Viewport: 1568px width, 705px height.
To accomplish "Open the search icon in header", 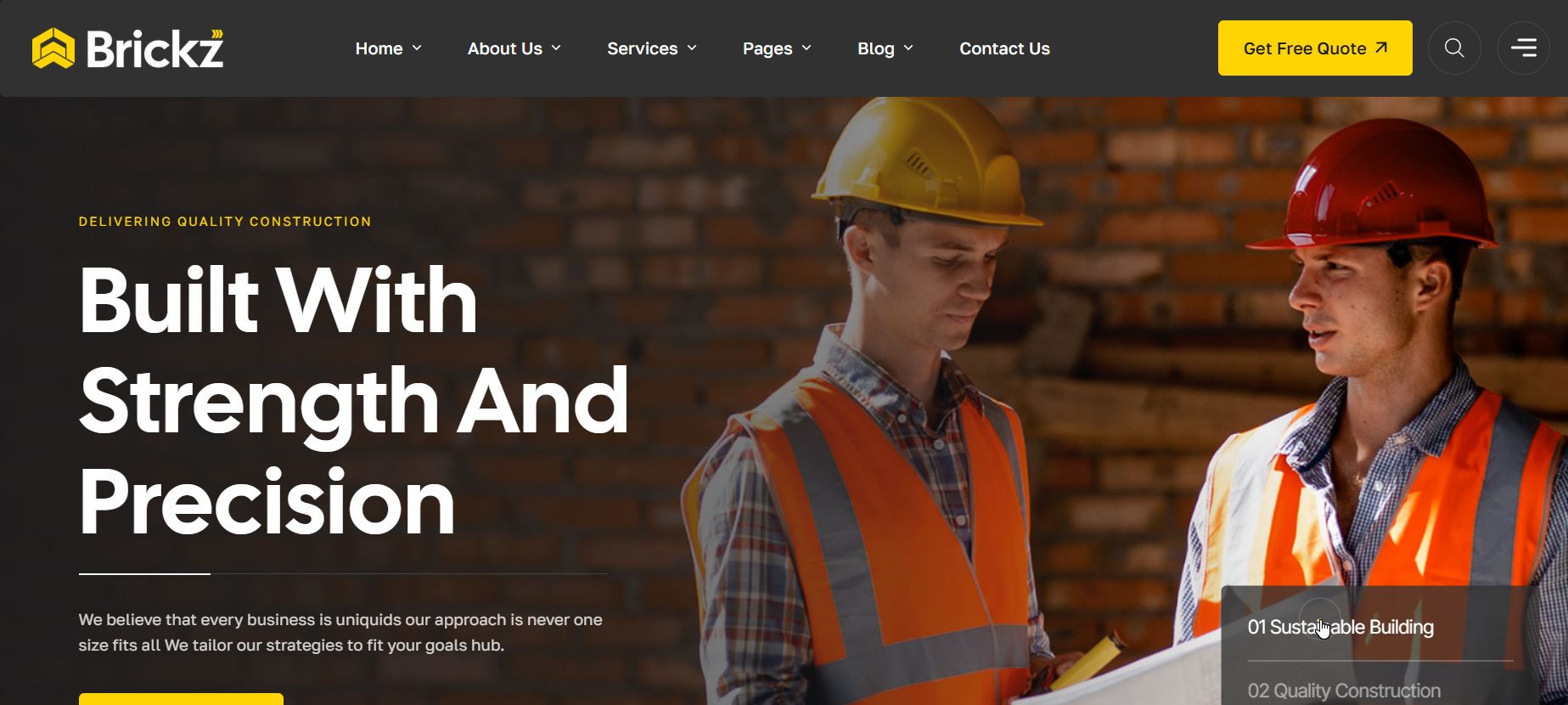I will click(1454, 48).
